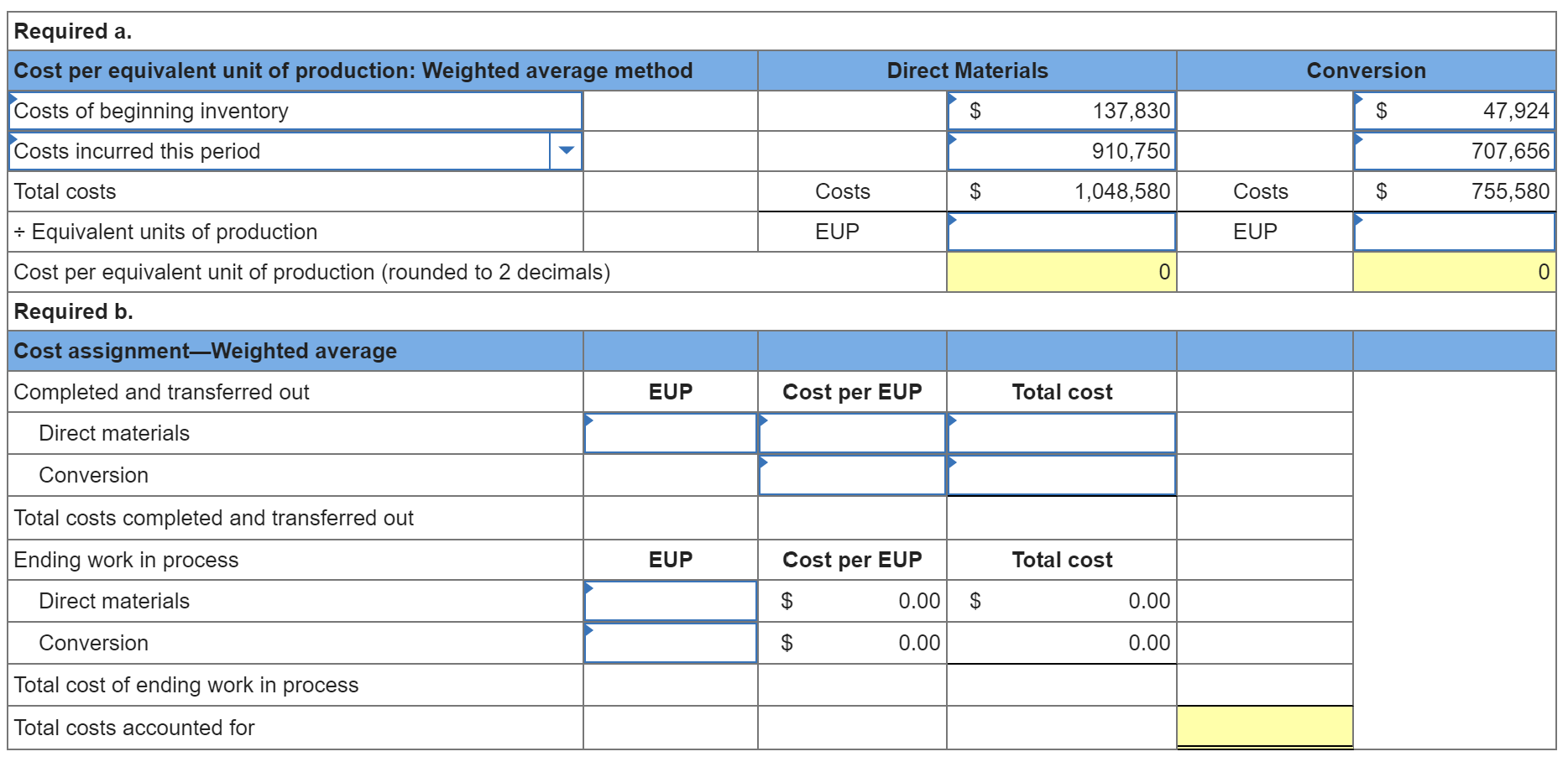Image resolution: width=1568 pixels, height=762 pixels.
Task: Select Cost per EUP input for completed Direct materials
Action: 852,433
